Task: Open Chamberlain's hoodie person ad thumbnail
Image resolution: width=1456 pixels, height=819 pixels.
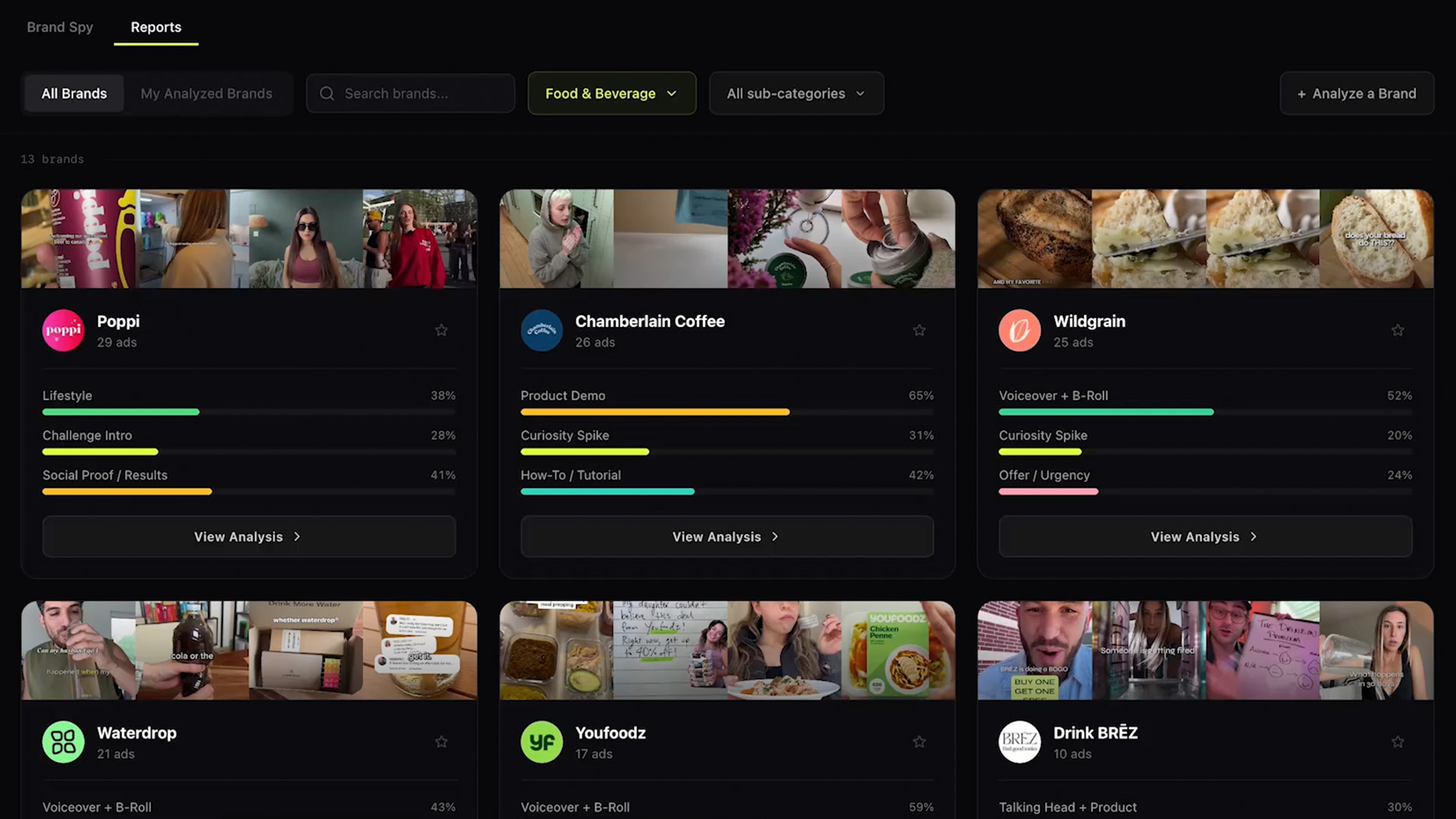Action: click(x=557, y=239)
